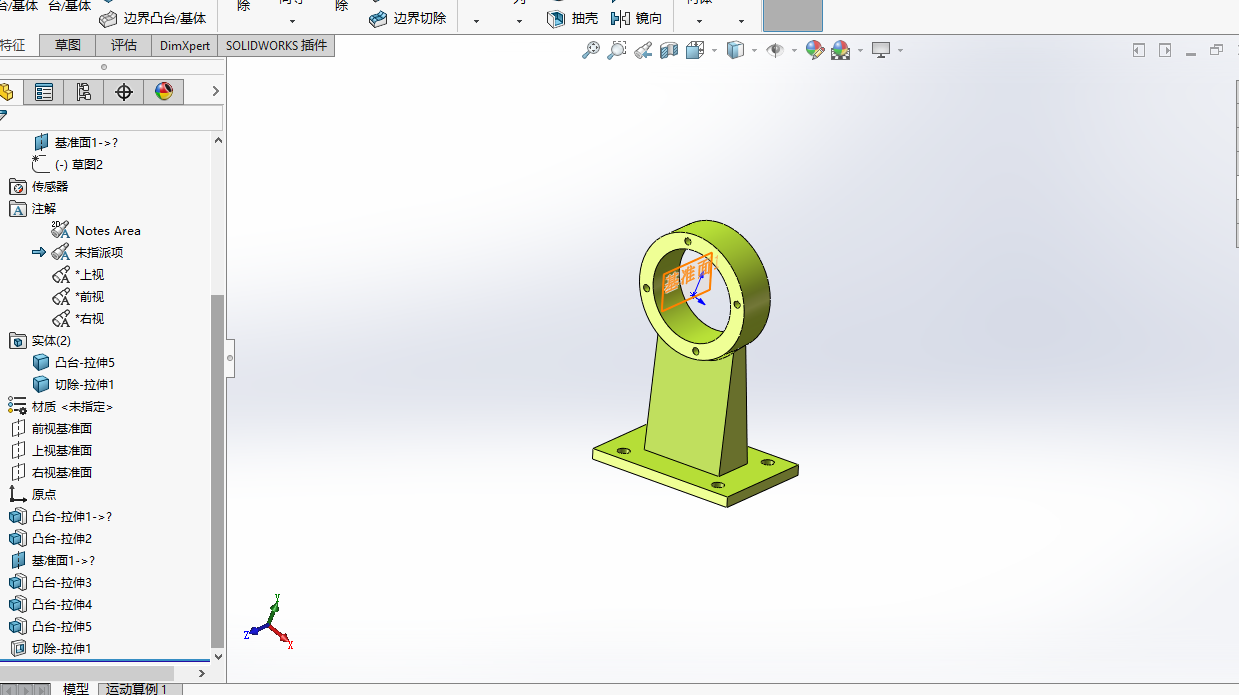This screenshot has height=695, width=1239.
Task: Click the Apply Scene icon
Action: 840,50
